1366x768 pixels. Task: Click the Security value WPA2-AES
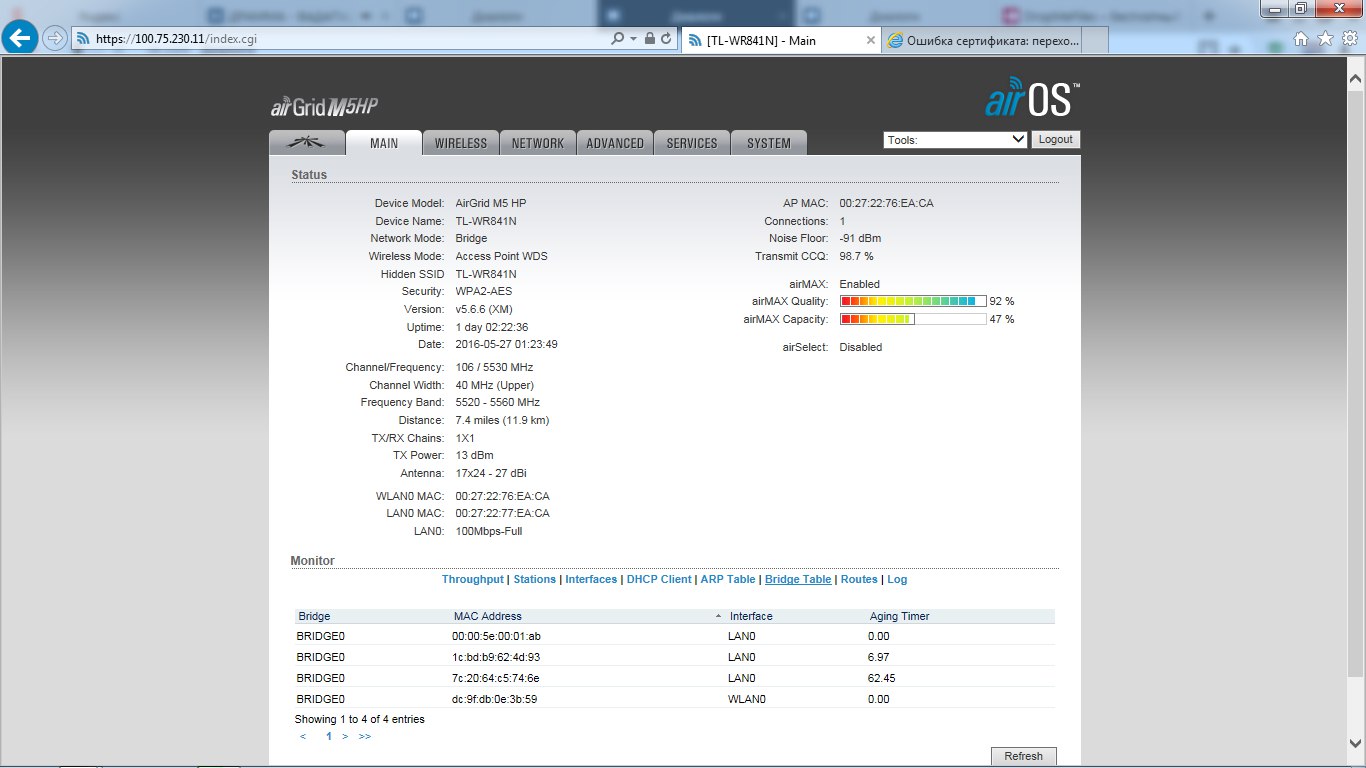click(483, 291)
